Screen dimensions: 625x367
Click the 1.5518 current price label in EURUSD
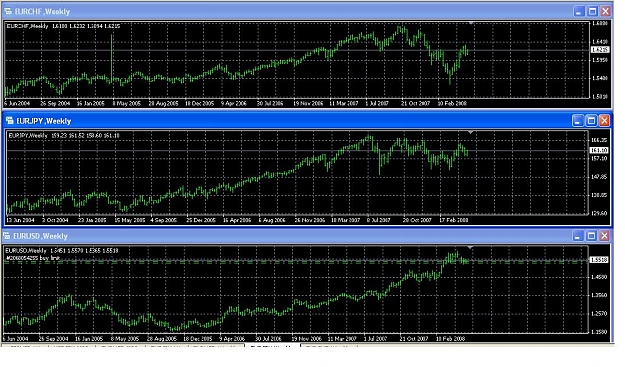(599, 260)
